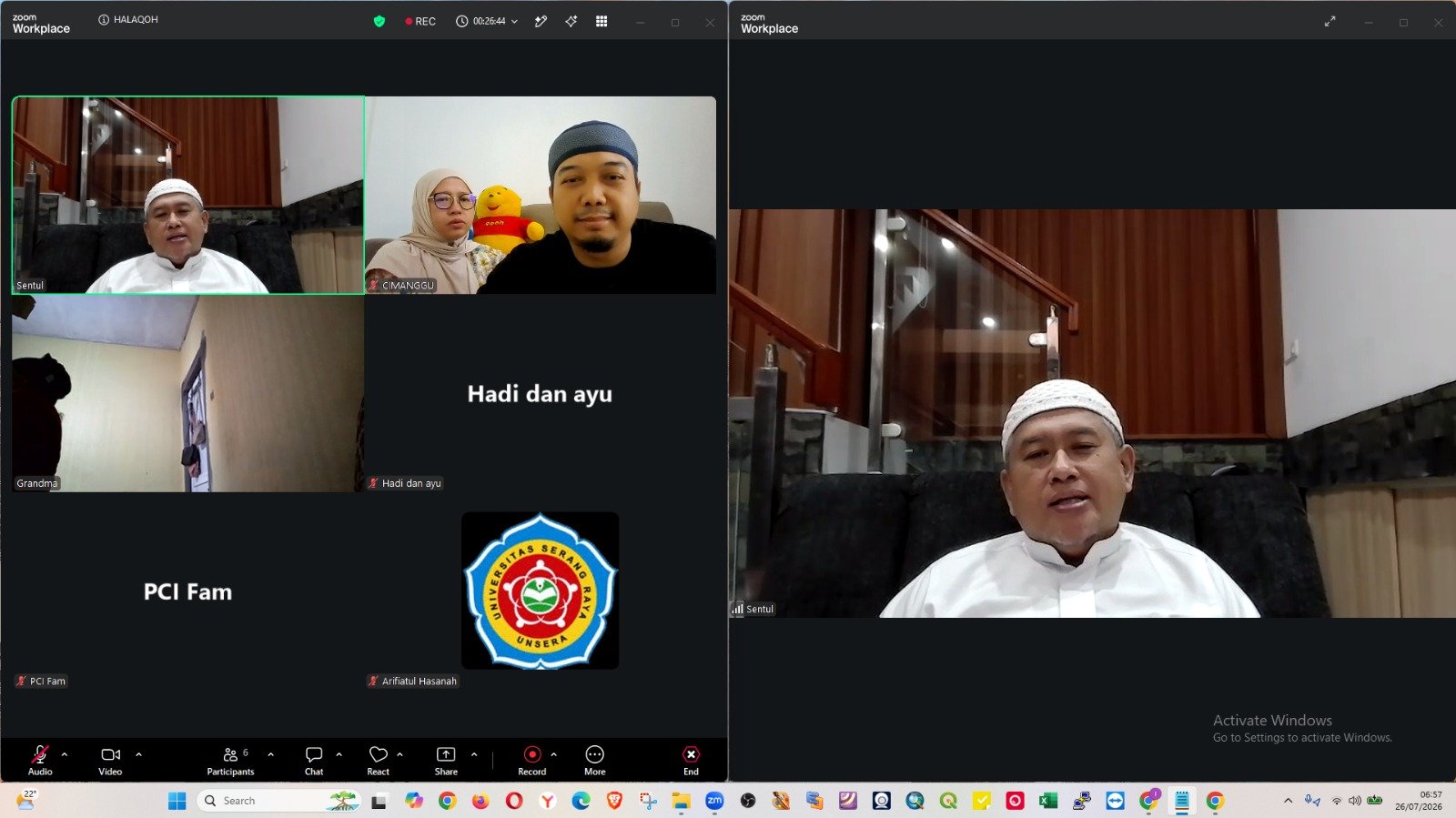Open File Explorer from the taskbar
The image size is (1456, 818).
681,801
